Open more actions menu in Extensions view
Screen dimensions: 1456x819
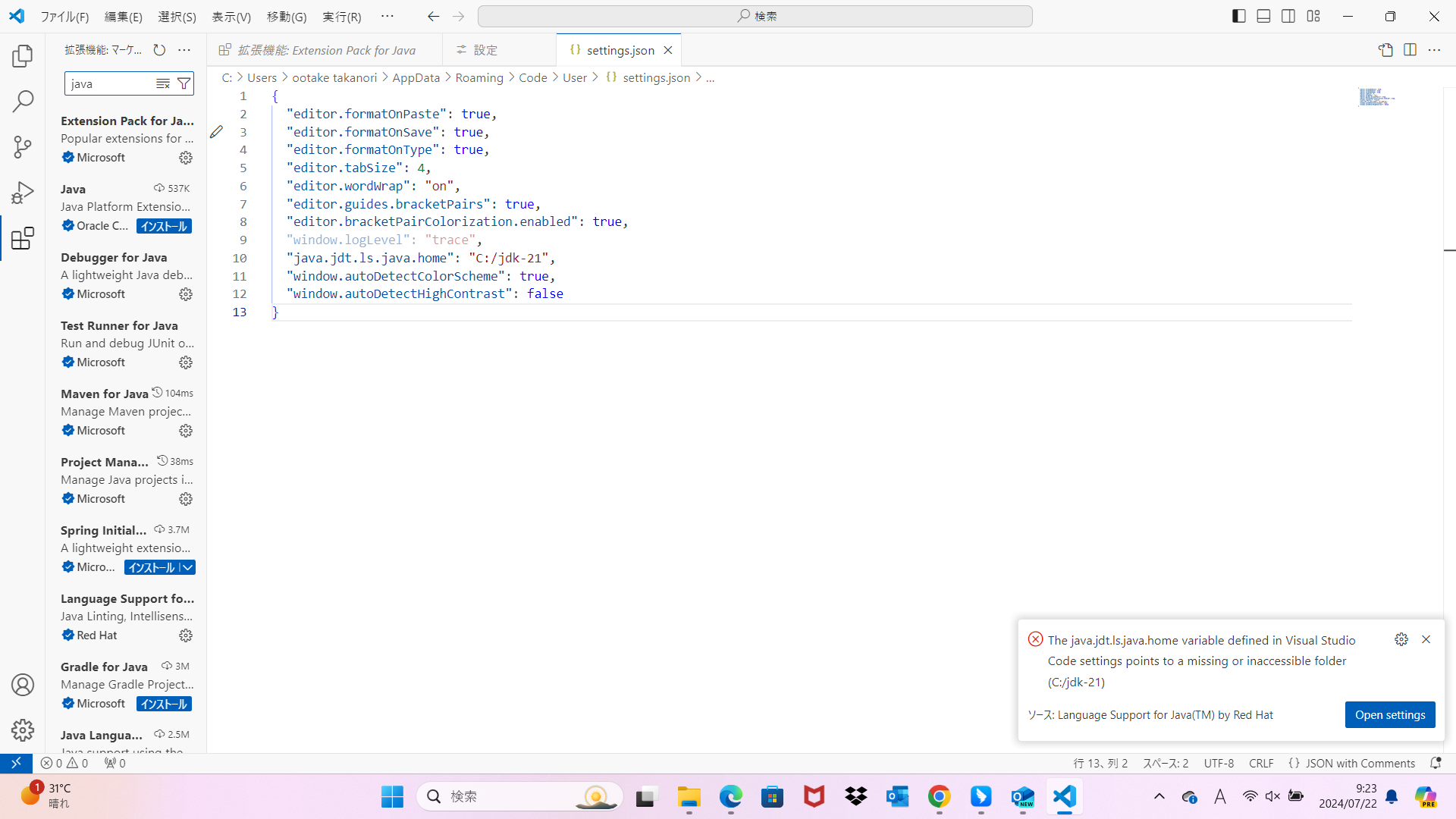click(x=184, y=50)
